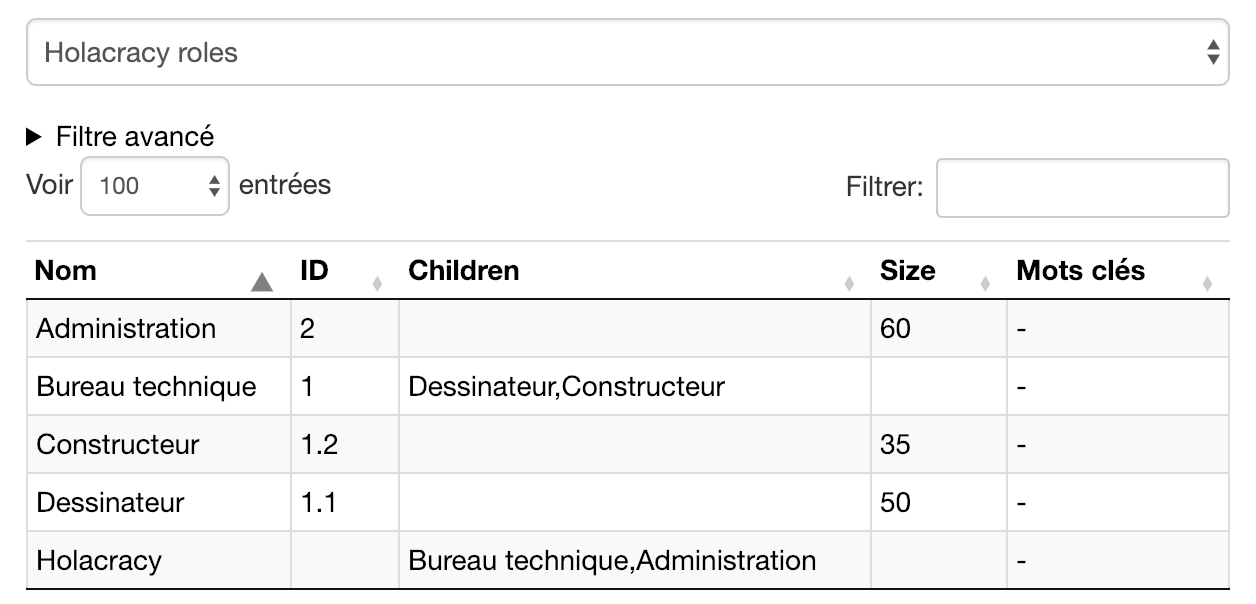The width and height of the screenshot is (1256, 604).
Task: Click the Children column header label
Action: 464,271
